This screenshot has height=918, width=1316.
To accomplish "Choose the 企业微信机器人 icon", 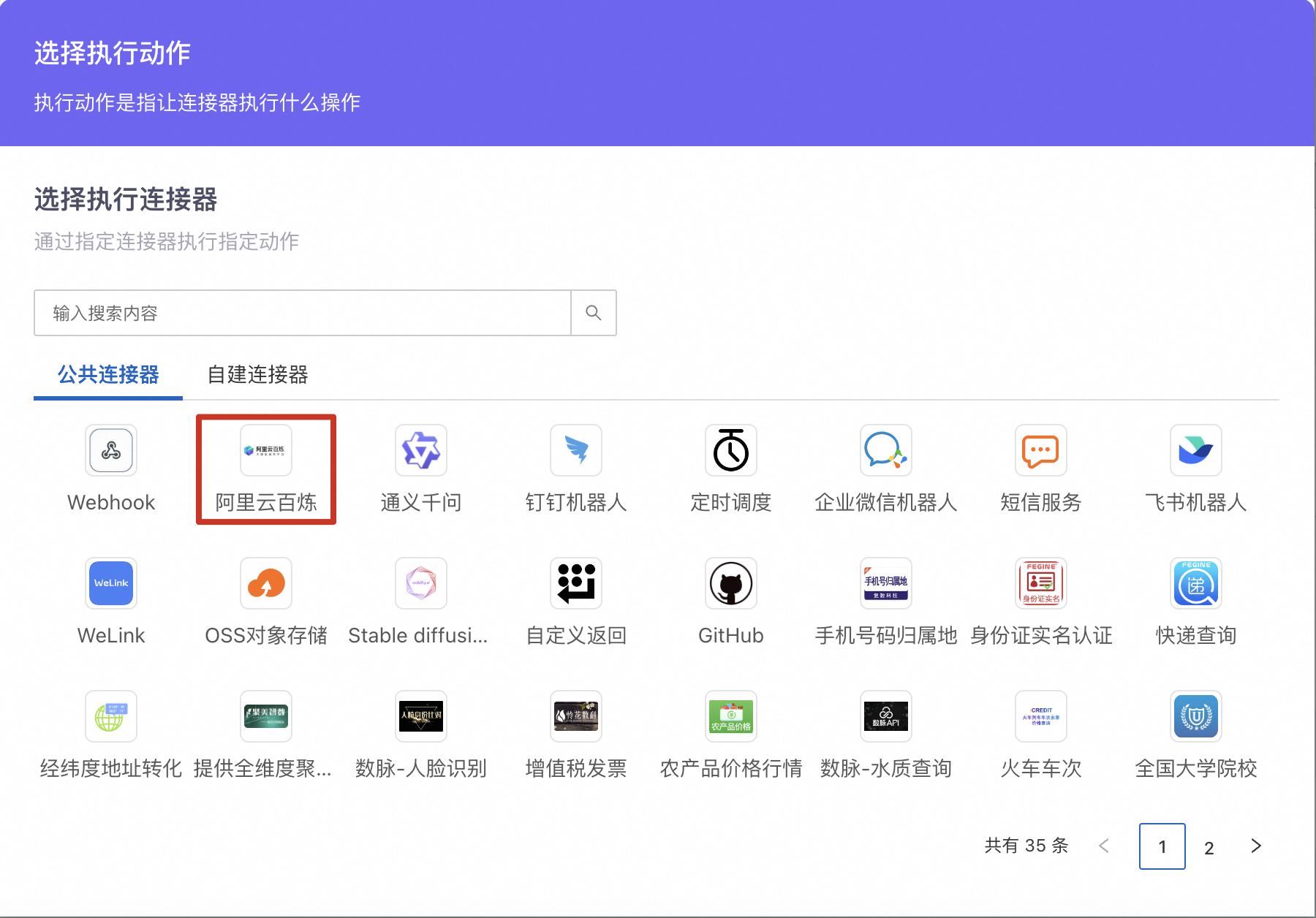I will pos(886,450).
